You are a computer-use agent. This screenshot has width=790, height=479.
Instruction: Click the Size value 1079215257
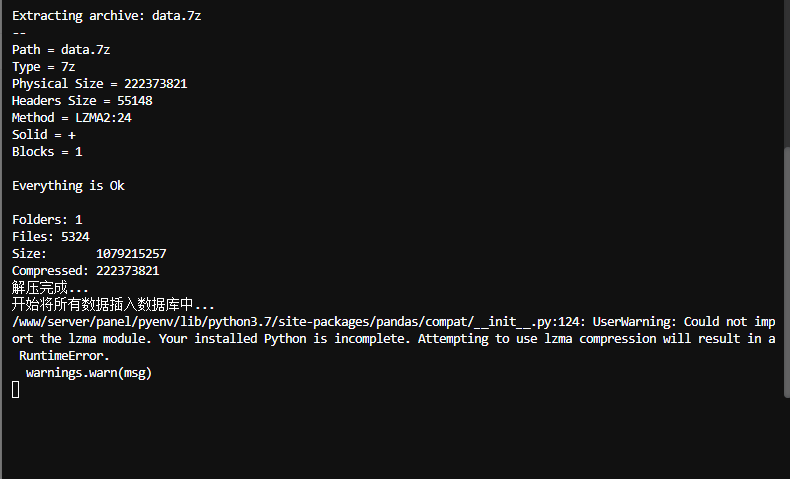click(x=131, y=254)
